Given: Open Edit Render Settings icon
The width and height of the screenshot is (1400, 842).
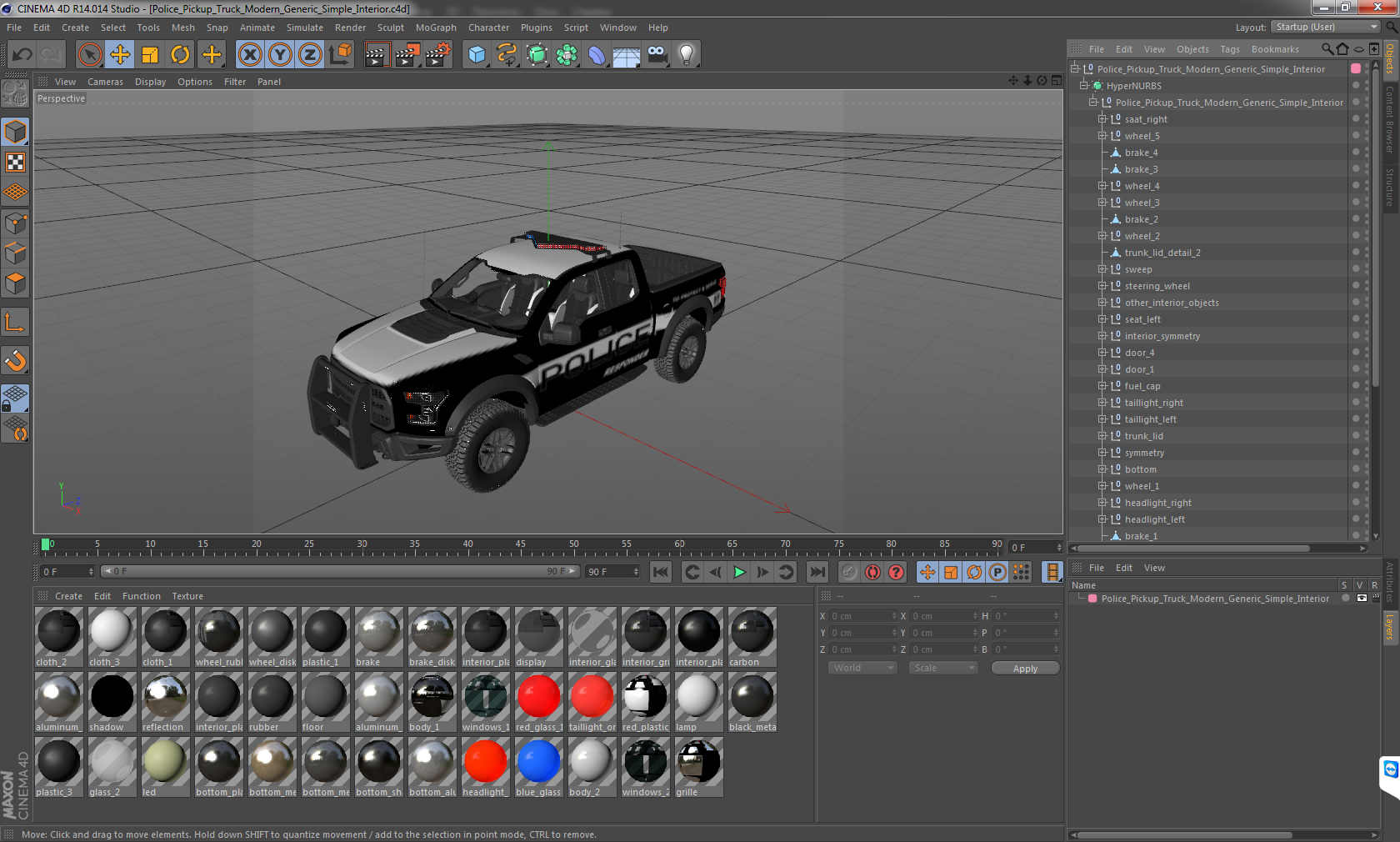Looking at the screenshot, I should tap(438, 55).
